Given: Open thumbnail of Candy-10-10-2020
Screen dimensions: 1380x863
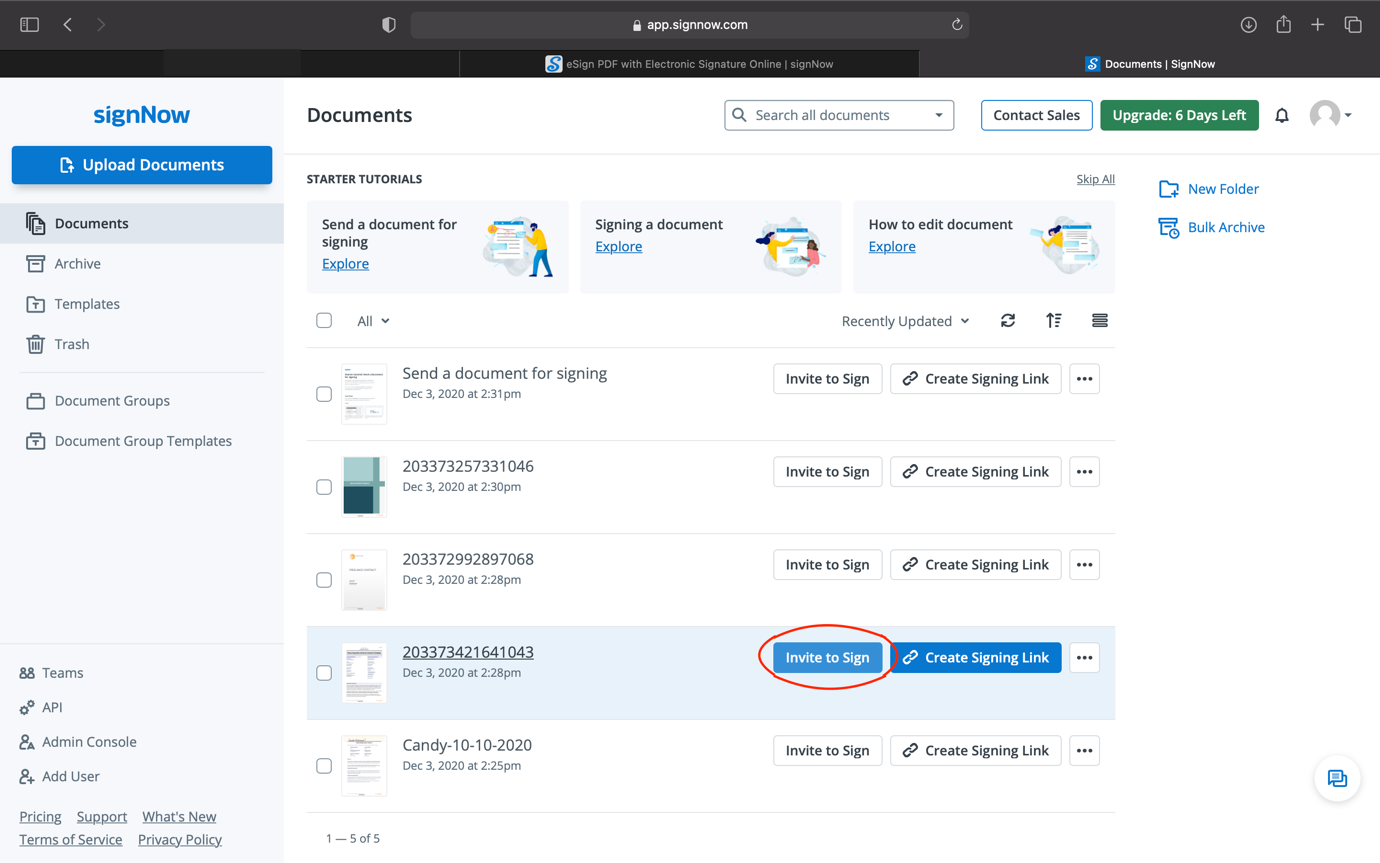Looking at the screenshot, I should pyautogui.click(x=364, y=765).
